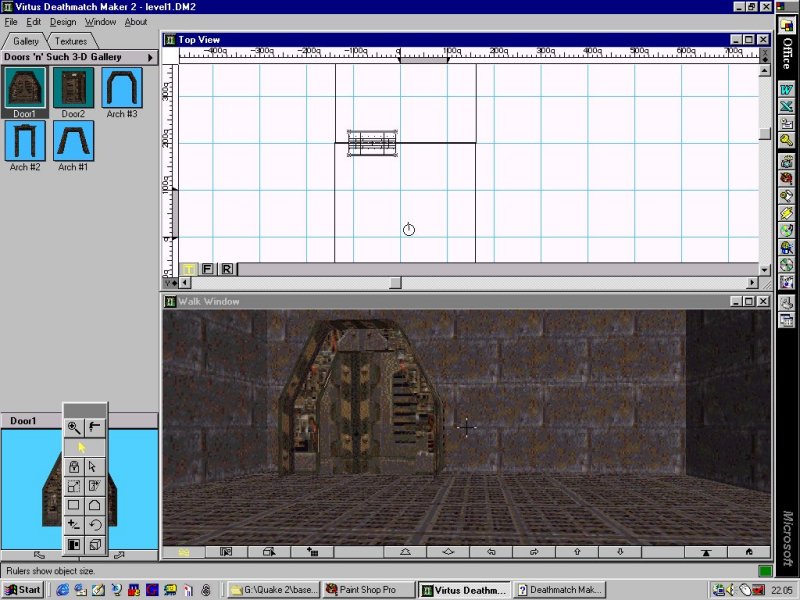
Task: Select the rotate tool
Action: point(94,524)
